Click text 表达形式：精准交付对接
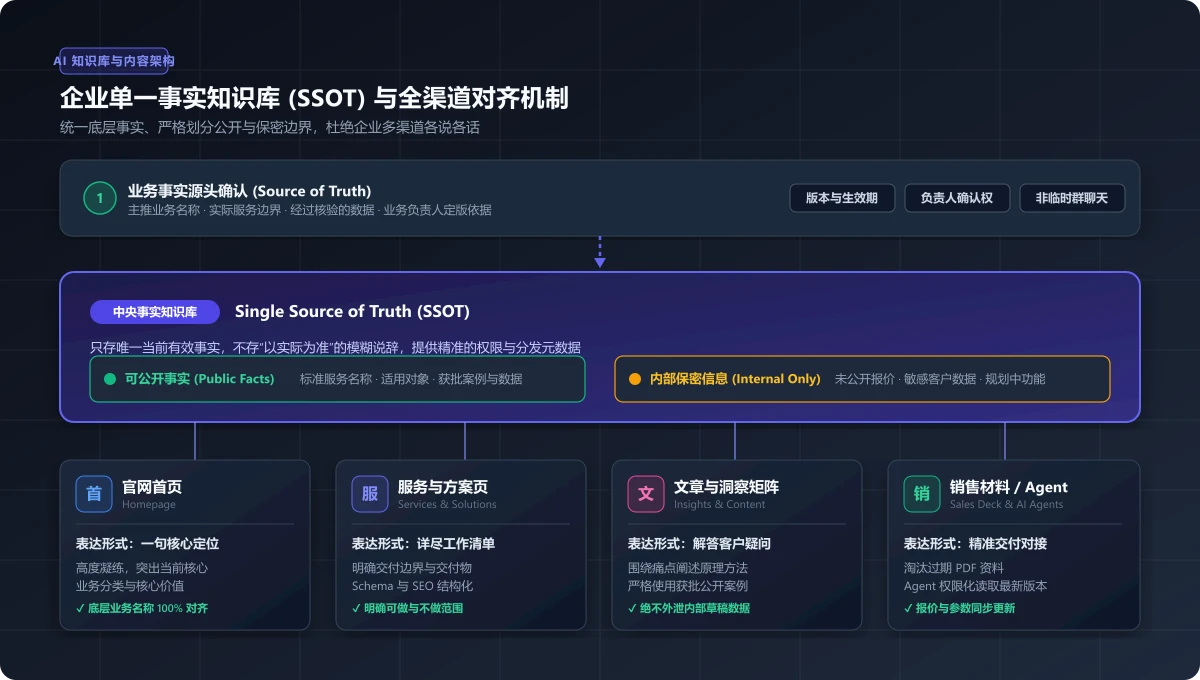Viewport: 1200px width, 680px height. (x=975, y=544)
